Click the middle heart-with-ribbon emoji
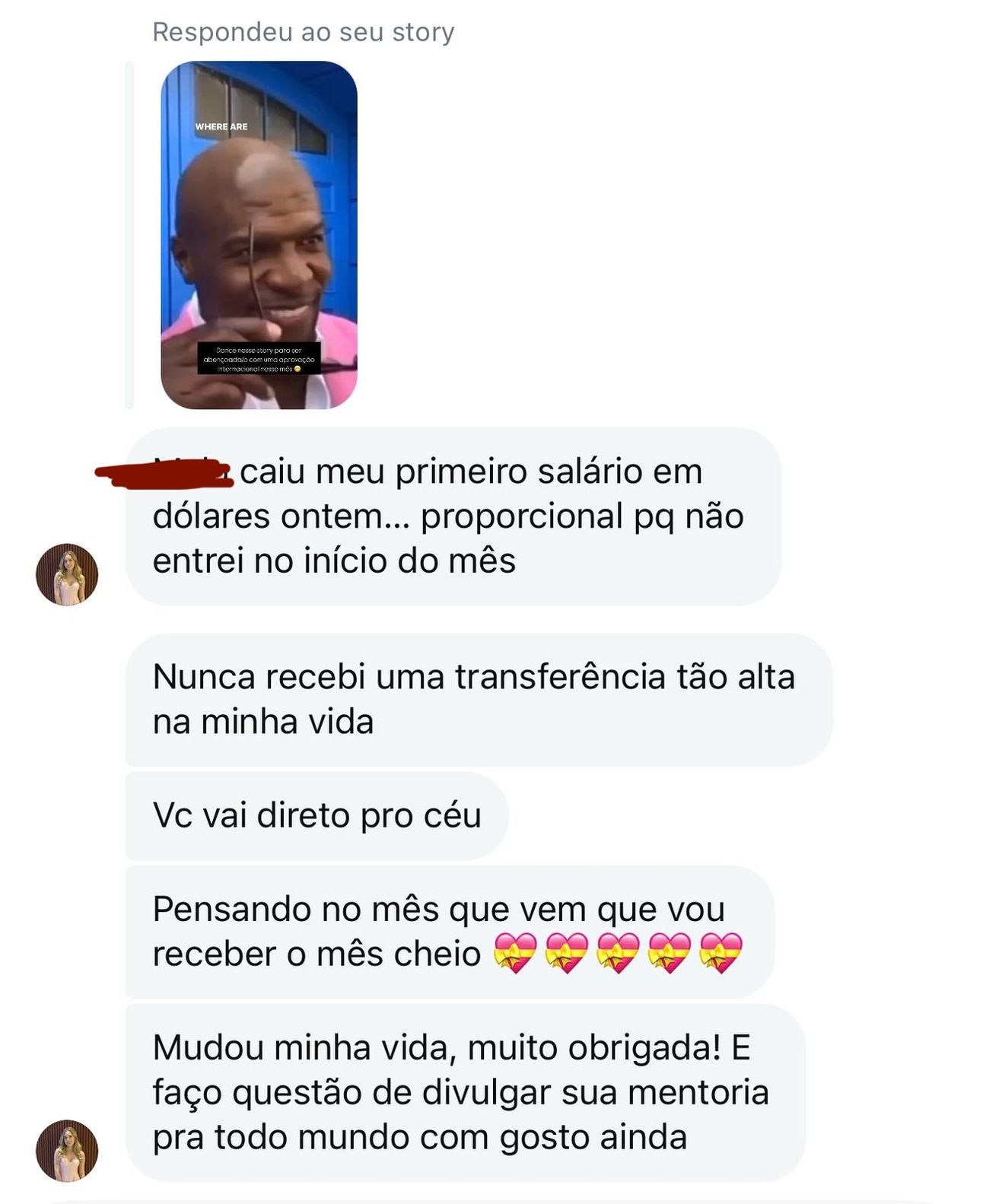Screen dimensions: 983x1204 coord(618,953)
